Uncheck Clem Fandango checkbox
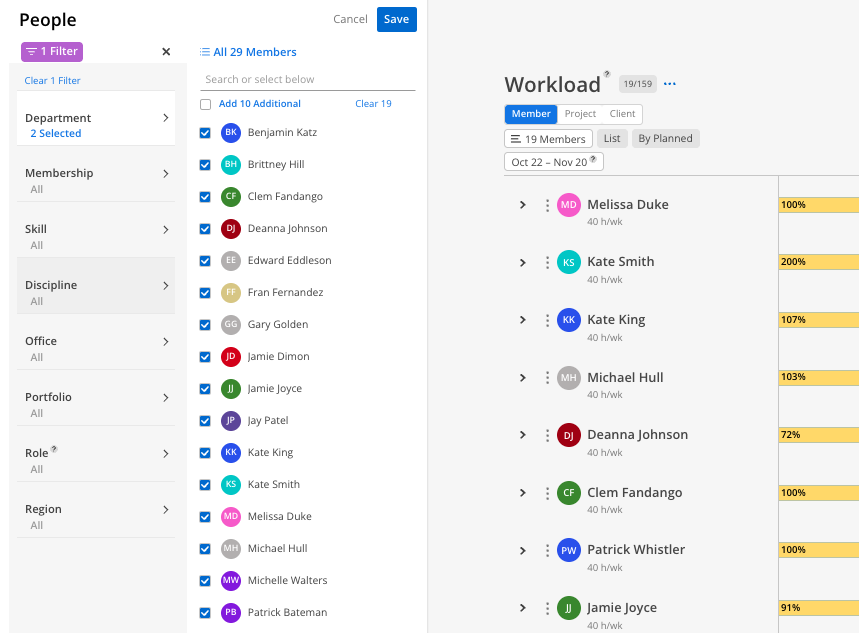 coord(205,197)
